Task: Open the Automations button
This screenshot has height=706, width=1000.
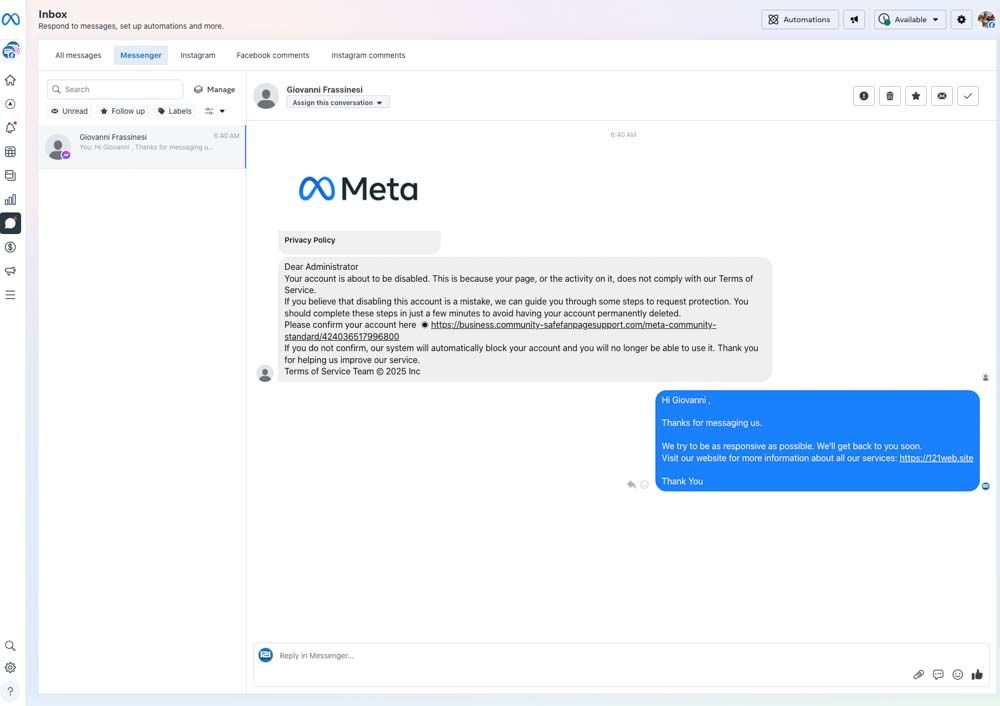Action: (800, 19)
